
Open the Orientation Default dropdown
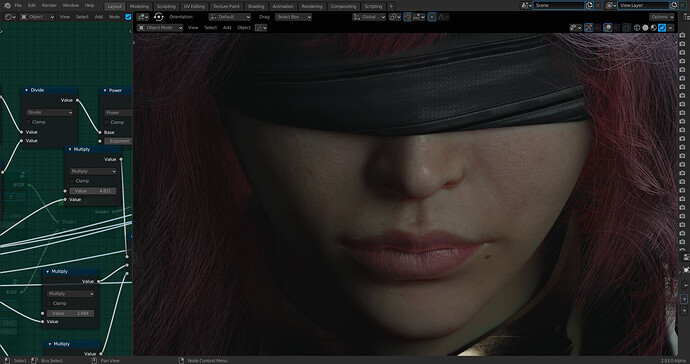pos(230,17)
